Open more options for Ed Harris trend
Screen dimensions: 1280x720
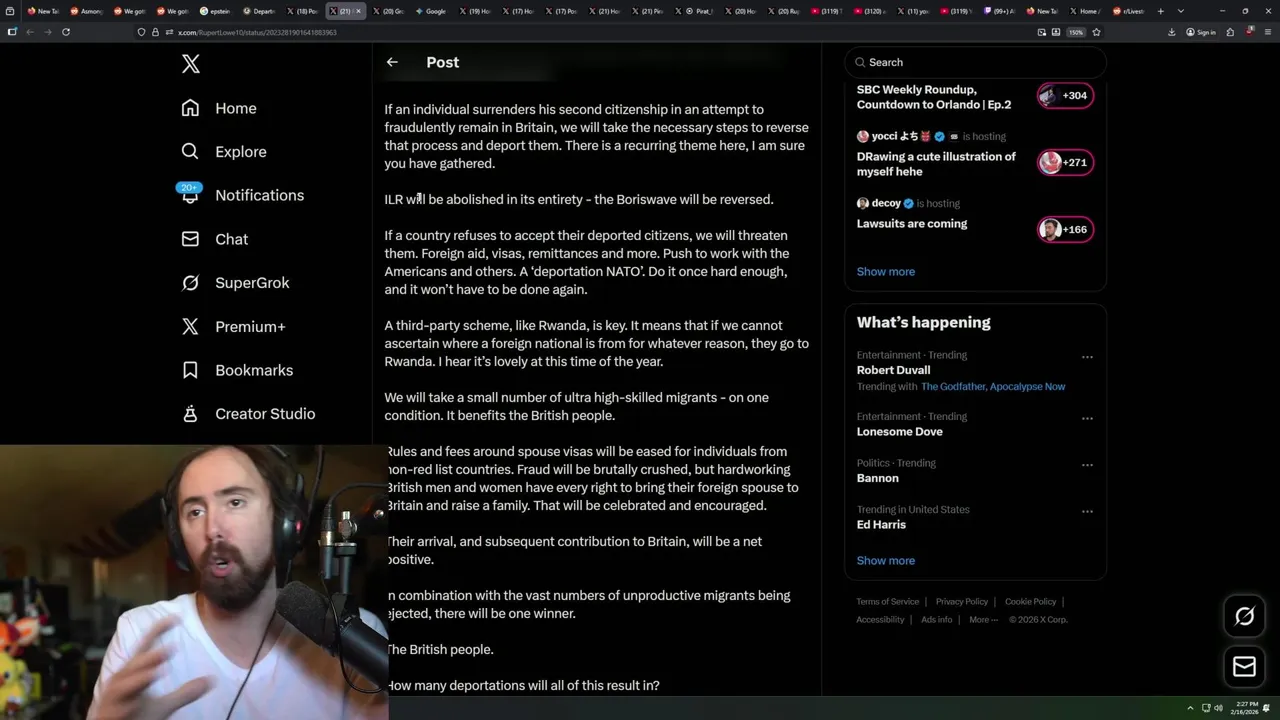[x=1087, y=511]
